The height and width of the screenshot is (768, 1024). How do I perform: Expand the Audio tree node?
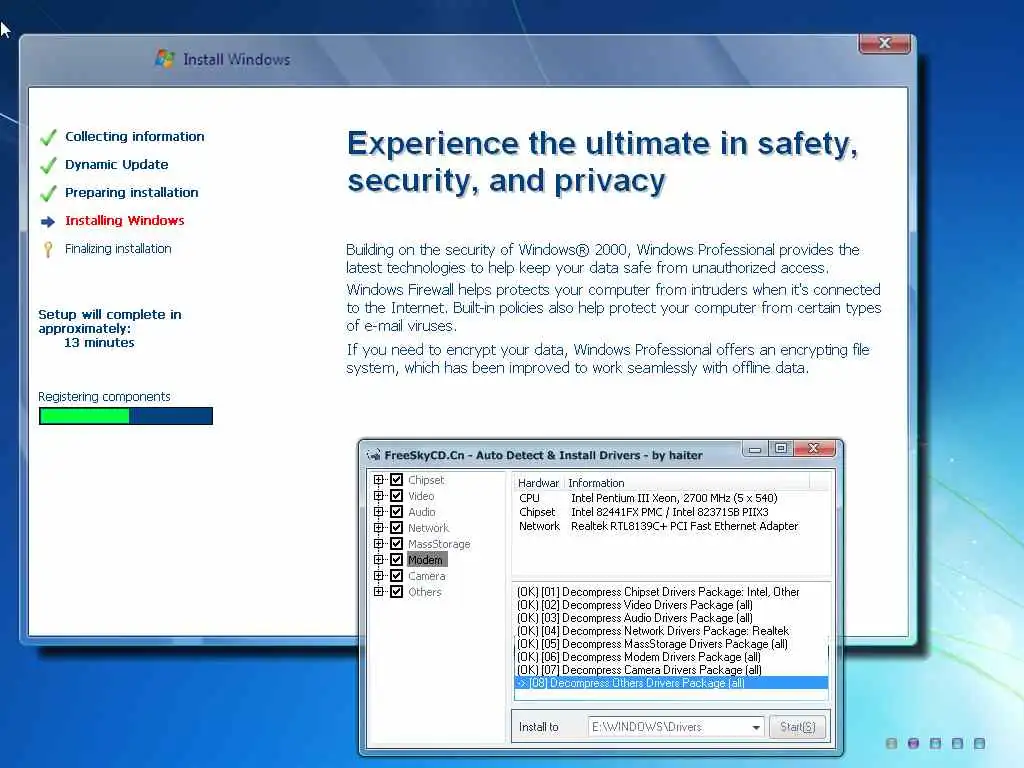[x=378, y=511]
